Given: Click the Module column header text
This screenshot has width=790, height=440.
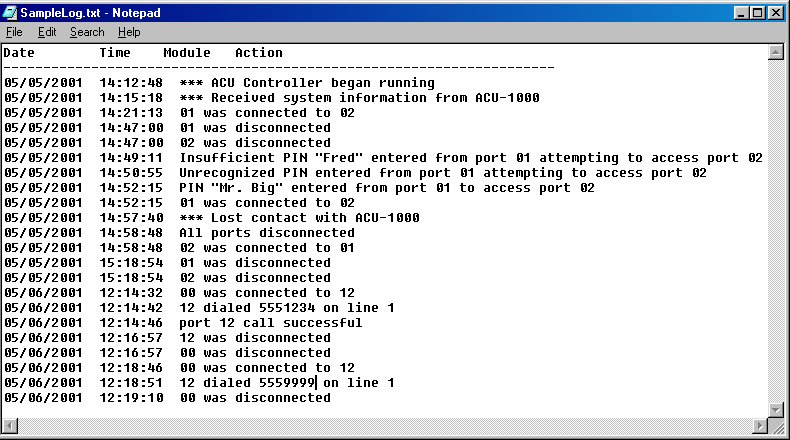Looking at the screenshot, I should (x=187, y=53).
